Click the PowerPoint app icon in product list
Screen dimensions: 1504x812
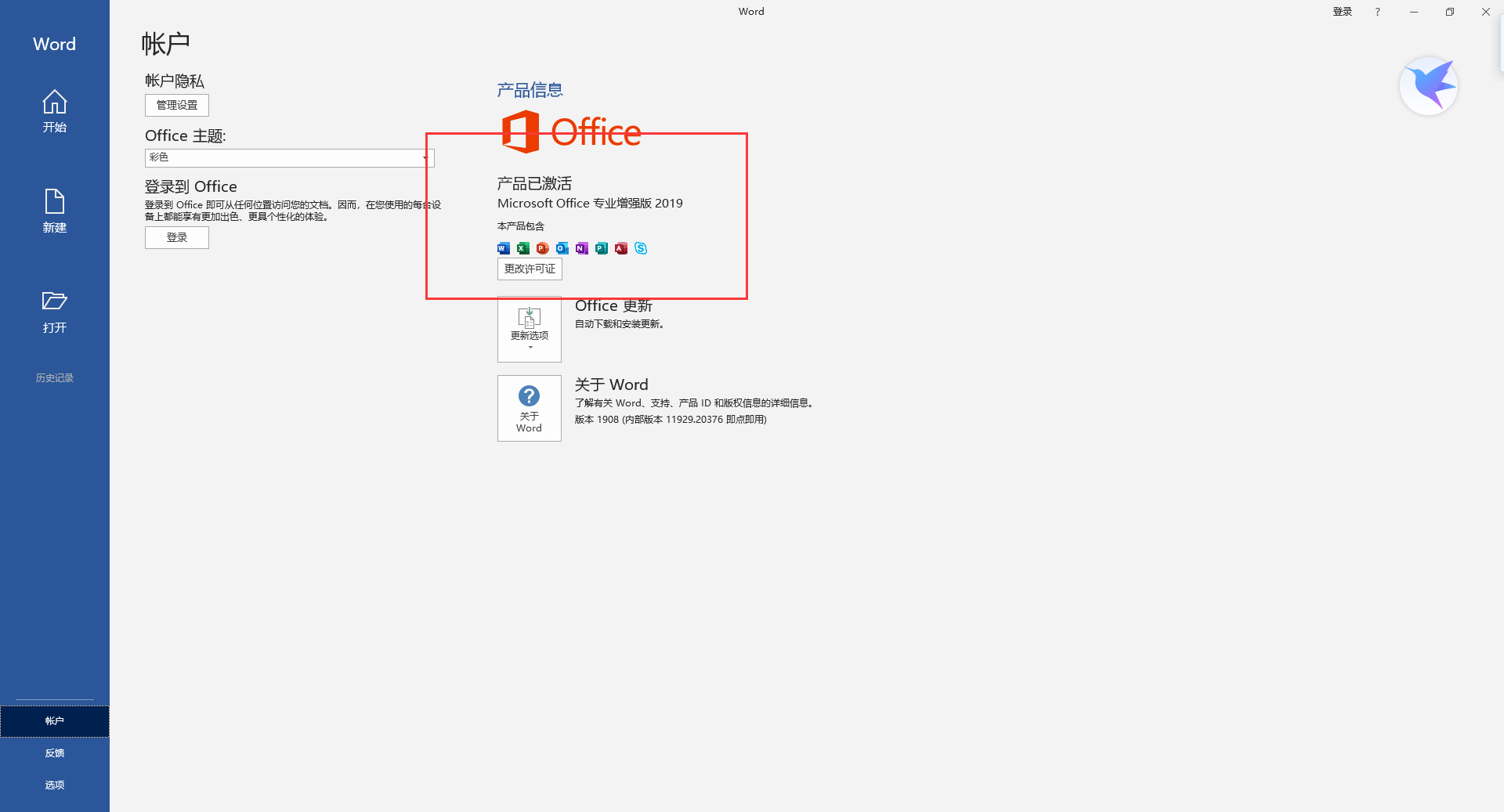(x=543, y=248)
